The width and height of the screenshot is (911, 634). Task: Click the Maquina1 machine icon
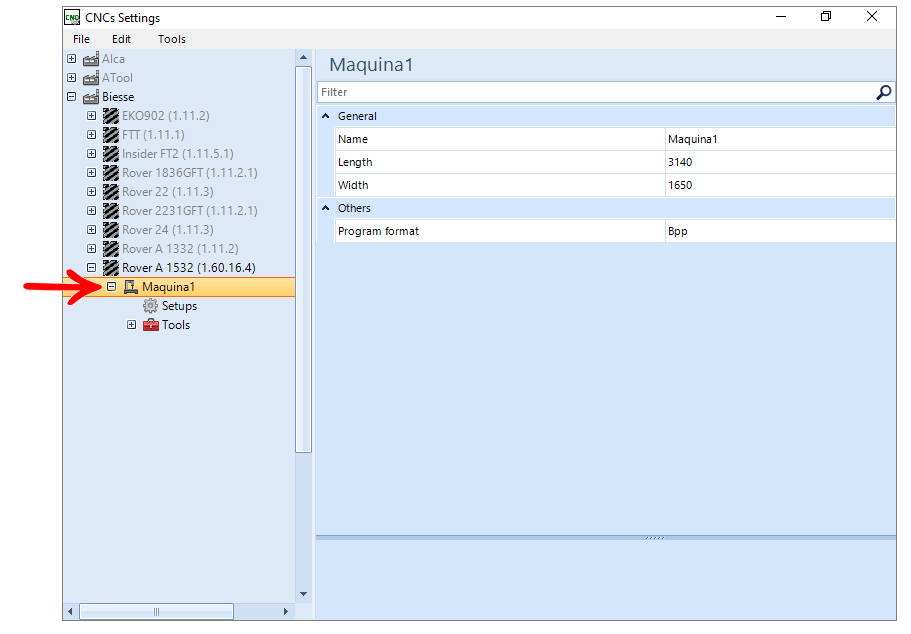click(131, 286)
